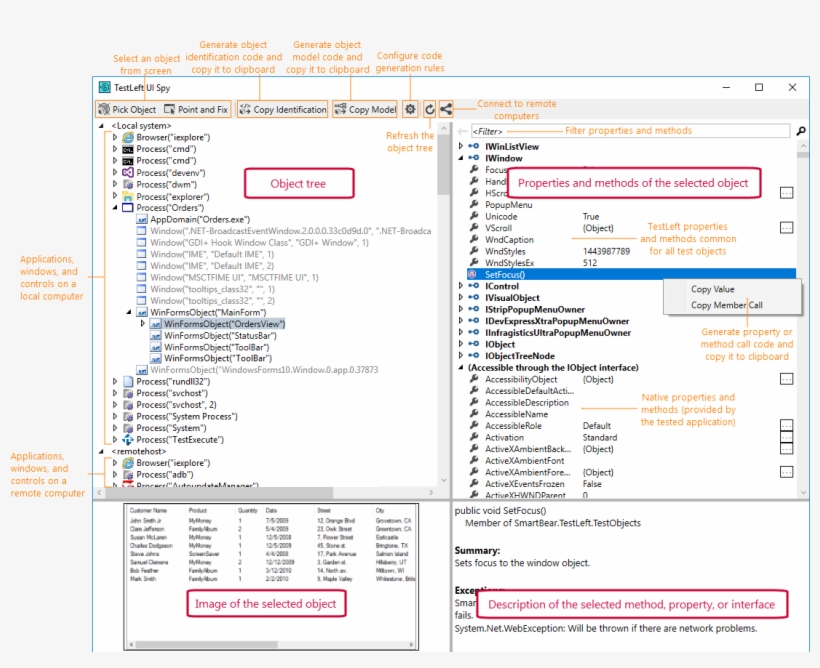
Task: Click Copy Identification button
Action: pos(282,109)
